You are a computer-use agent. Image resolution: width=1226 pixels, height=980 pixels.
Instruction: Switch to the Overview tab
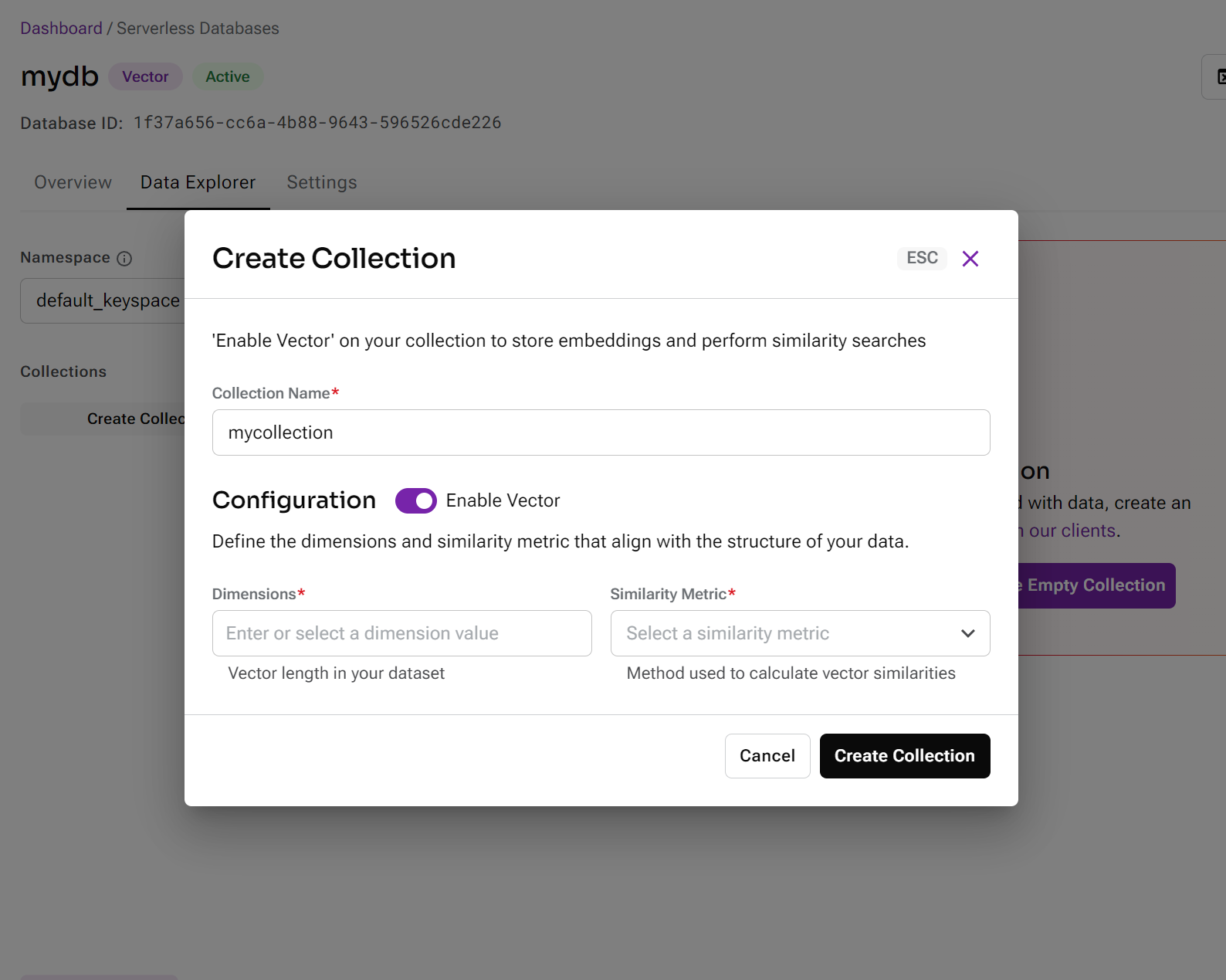pyautogui.click(x=73, y=182)
